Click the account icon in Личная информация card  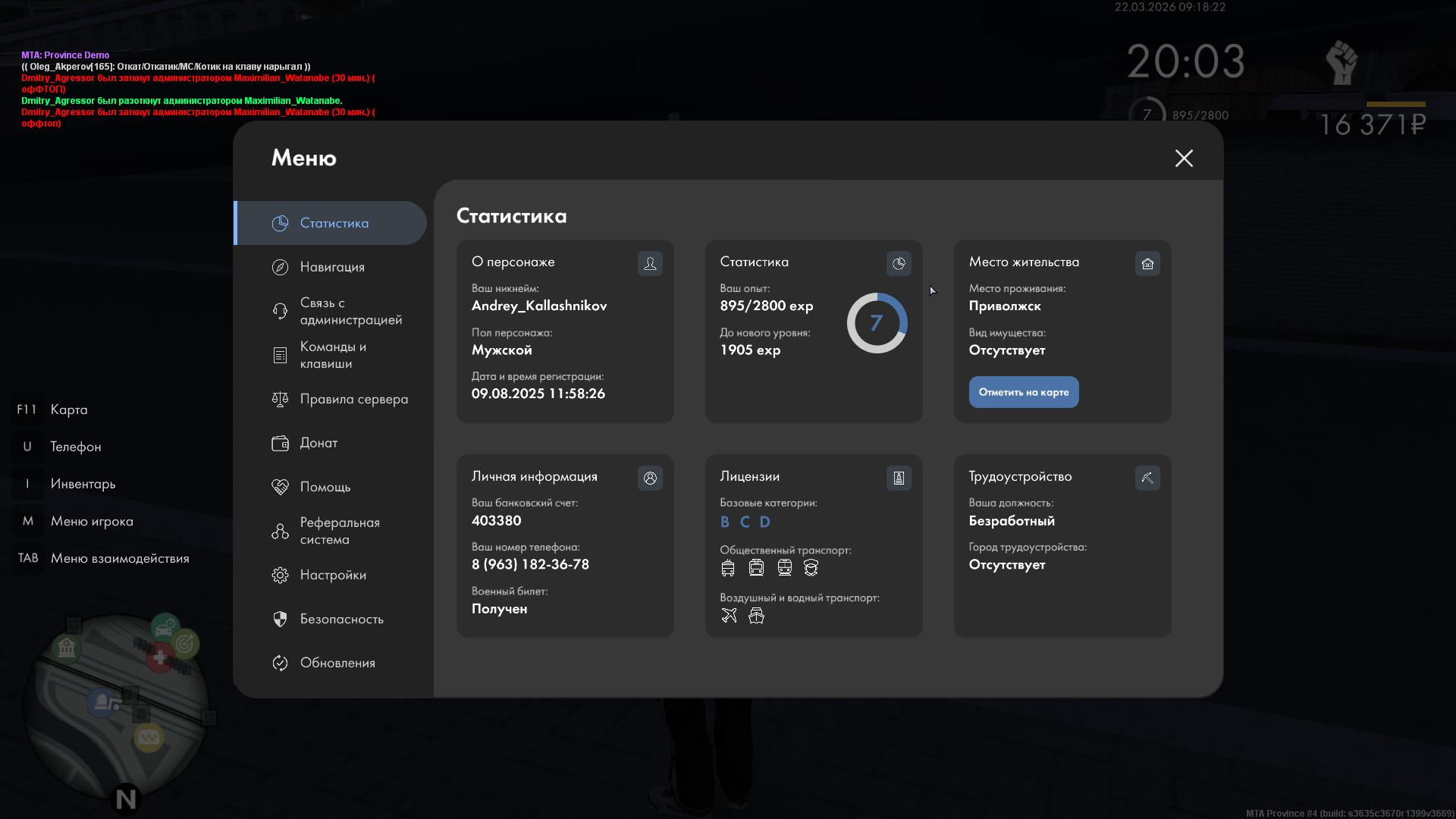tap(650, 478)
